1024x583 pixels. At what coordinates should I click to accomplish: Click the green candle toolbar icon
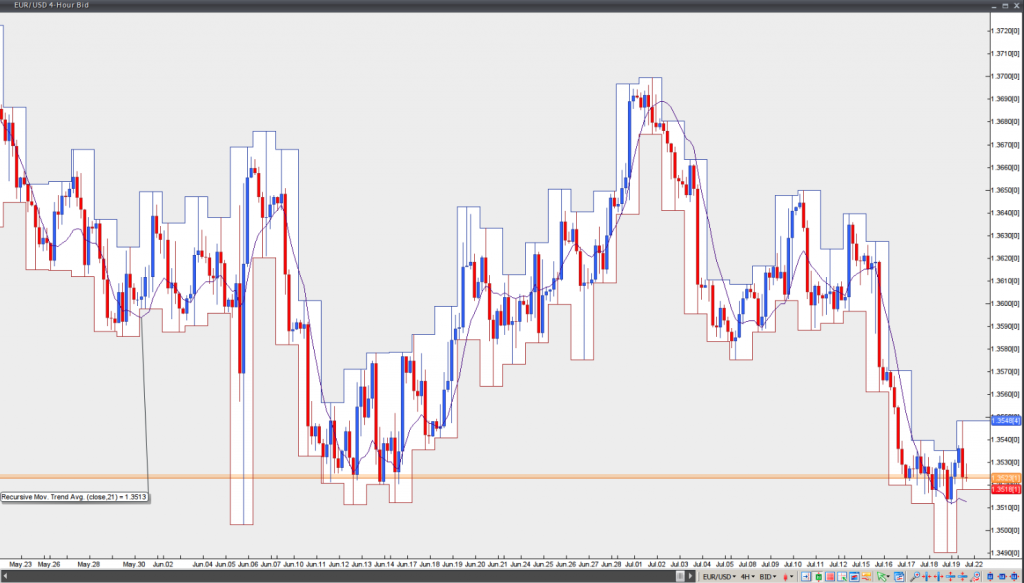click(x=818, y=576)
